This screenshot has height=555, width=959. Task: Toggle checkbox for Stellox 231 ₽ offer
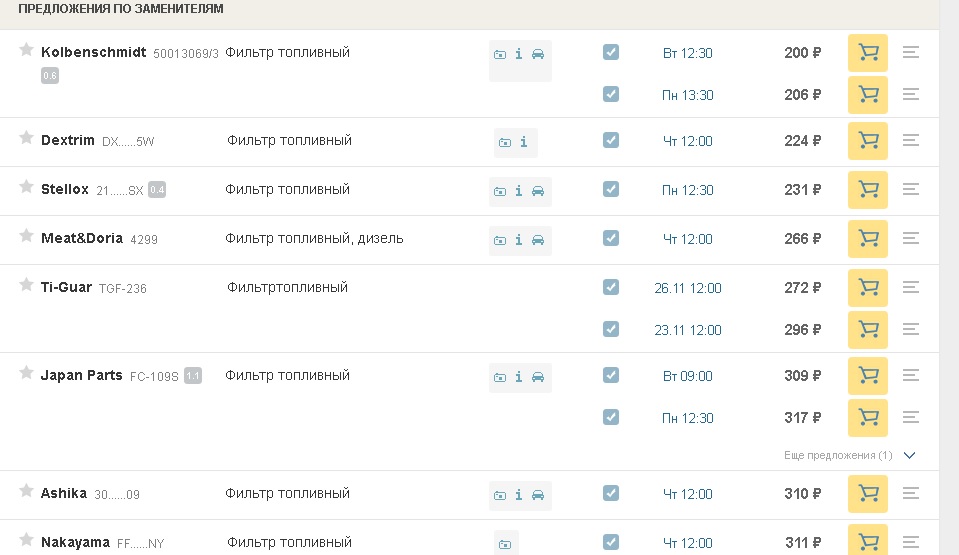tap(610, 189)
